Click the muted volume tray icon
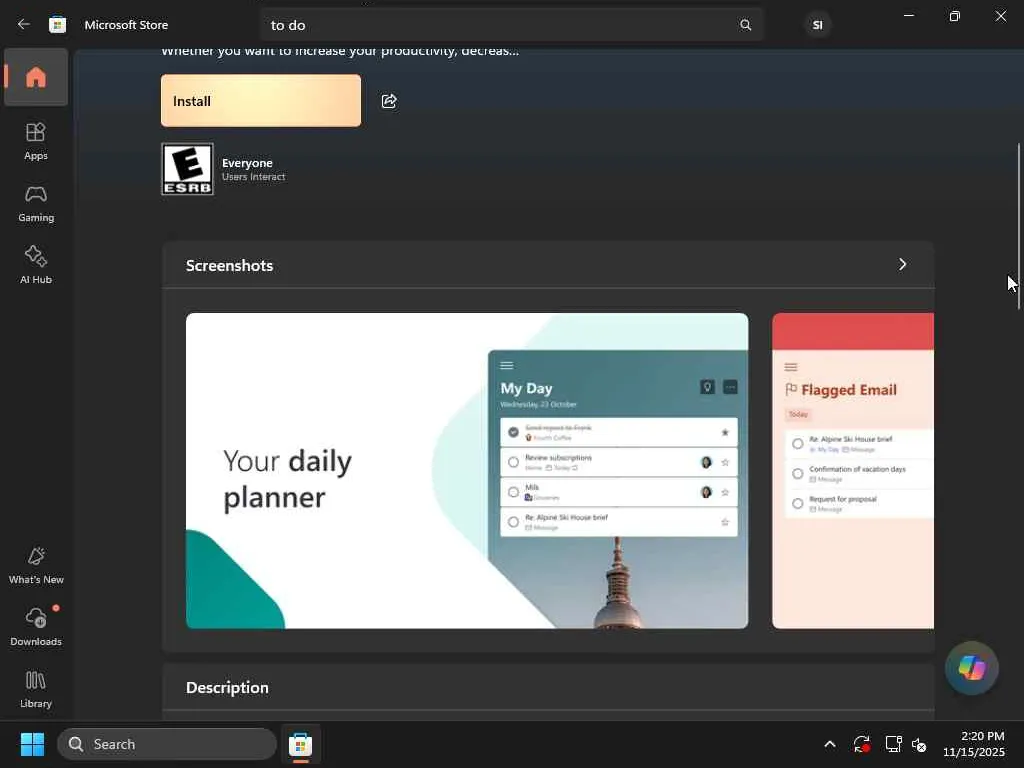 [920, 744]
